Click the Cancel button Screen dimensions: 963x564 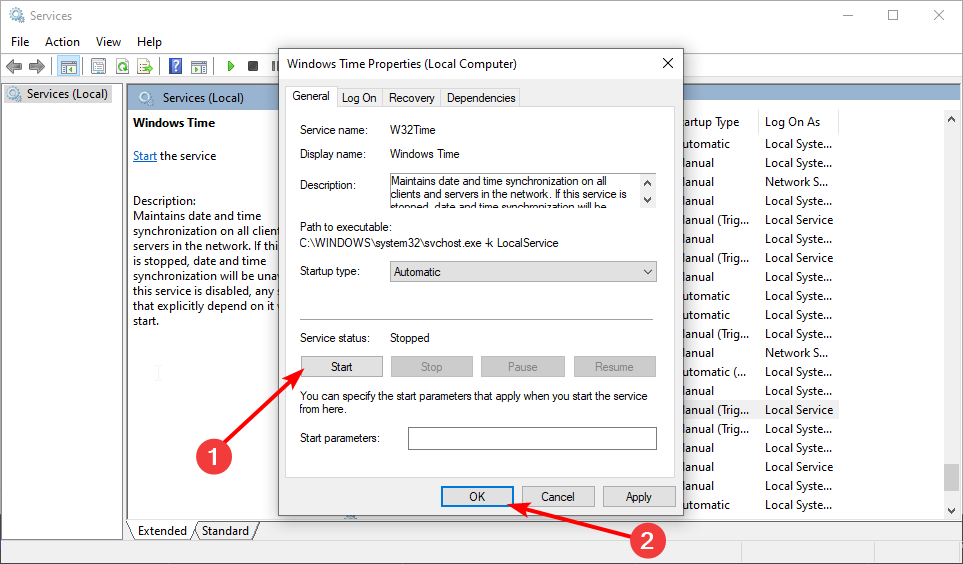558,496
